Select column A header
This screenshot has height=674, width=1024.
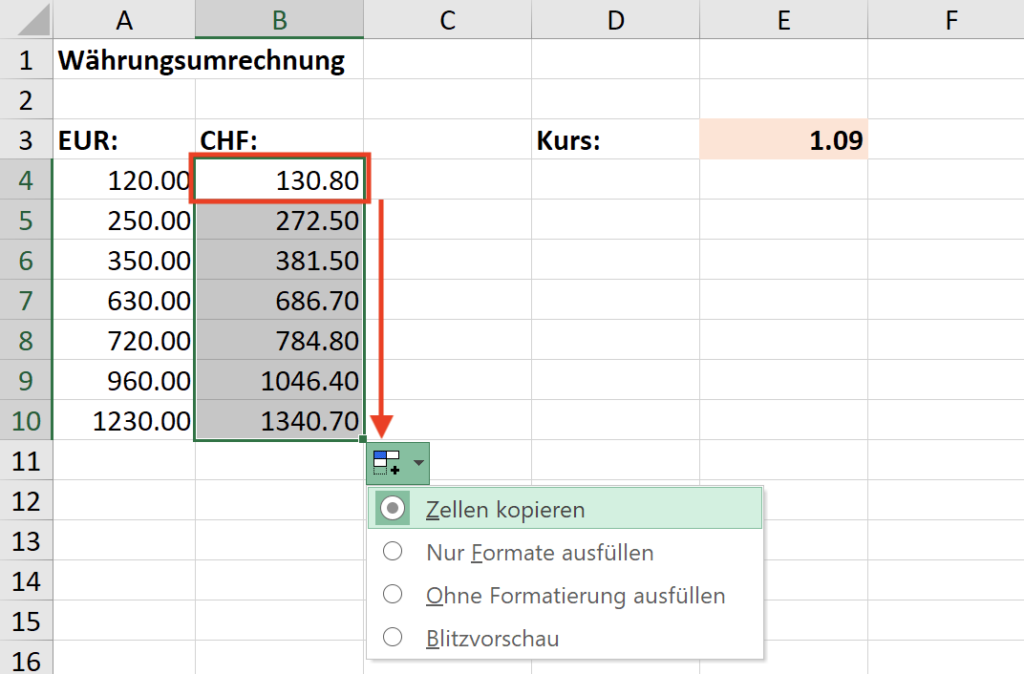[x=124, y=19]
